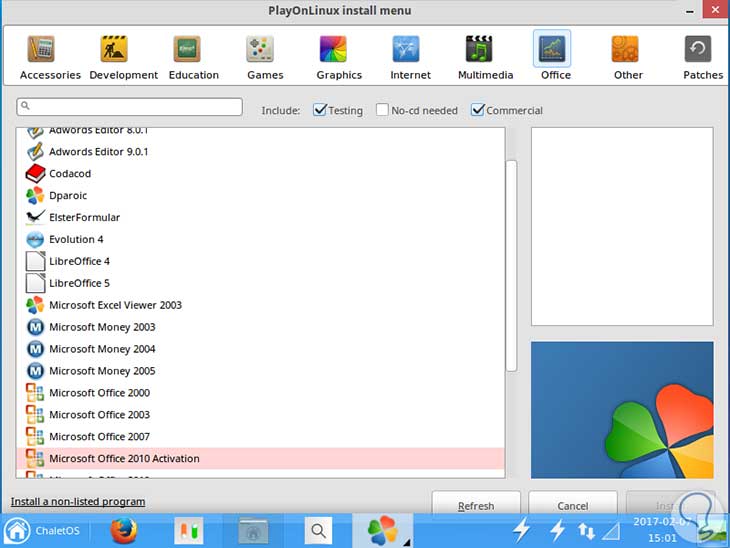Click the program list vertical scrollbar
The height and width of the screenshot is (548, 730).
pyautogui.click(x=511, y=265)
